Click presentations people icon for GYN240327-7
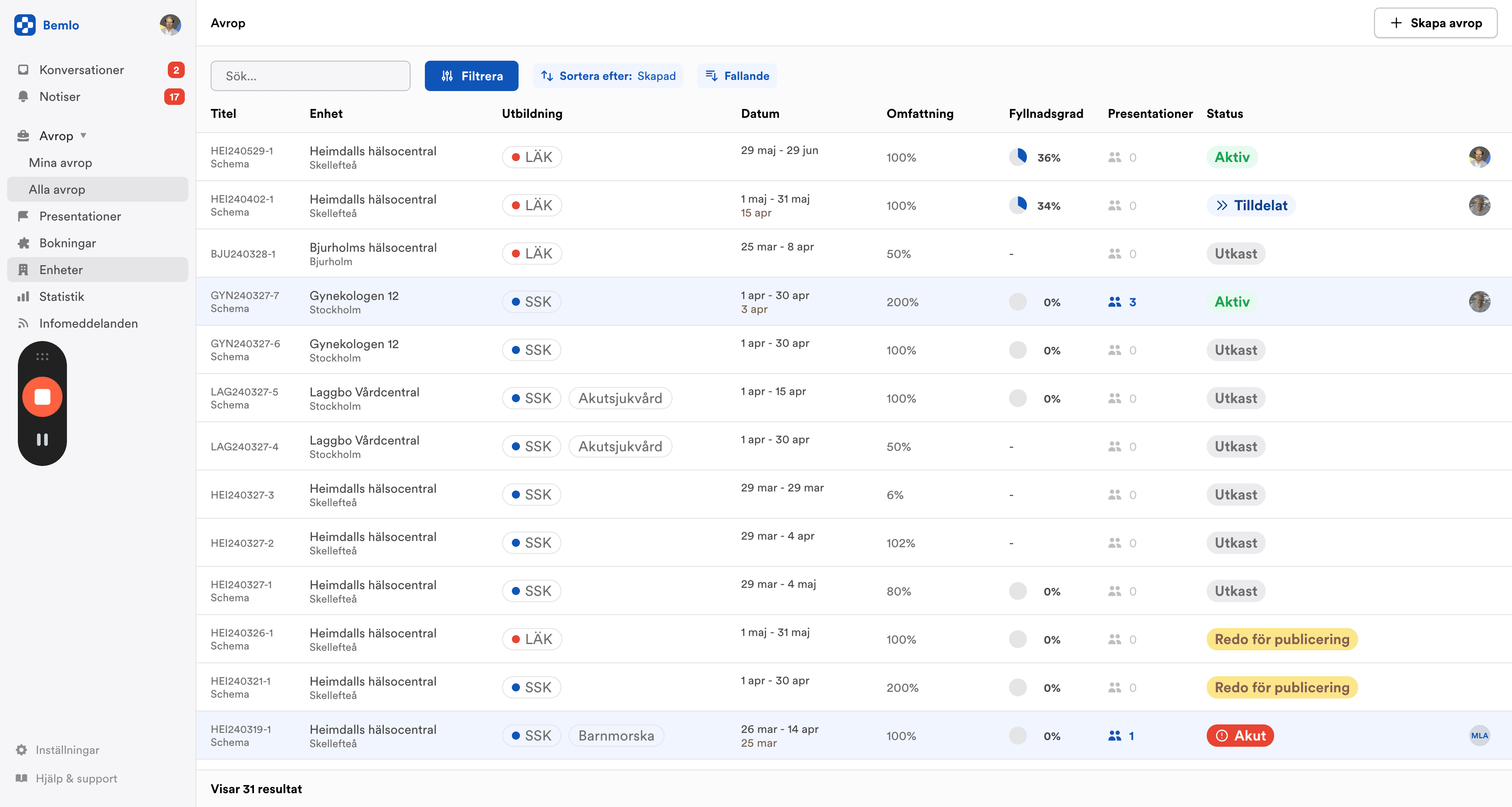1512x807 pixels. tap(1114, 302)
